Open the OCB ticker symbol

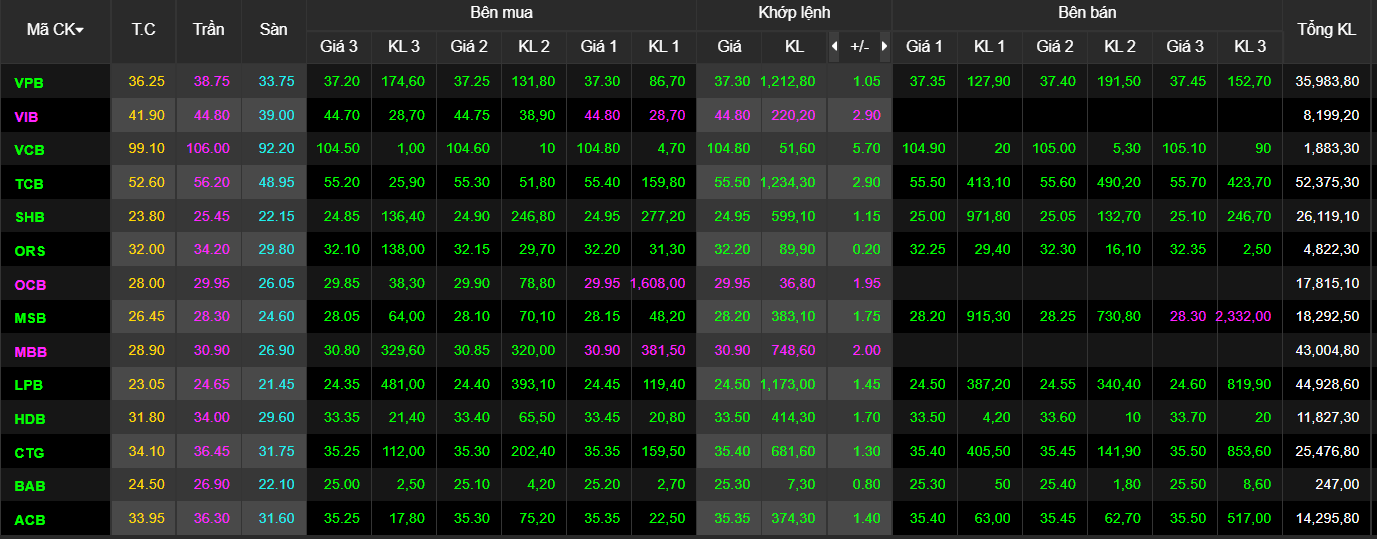point(30,284)
